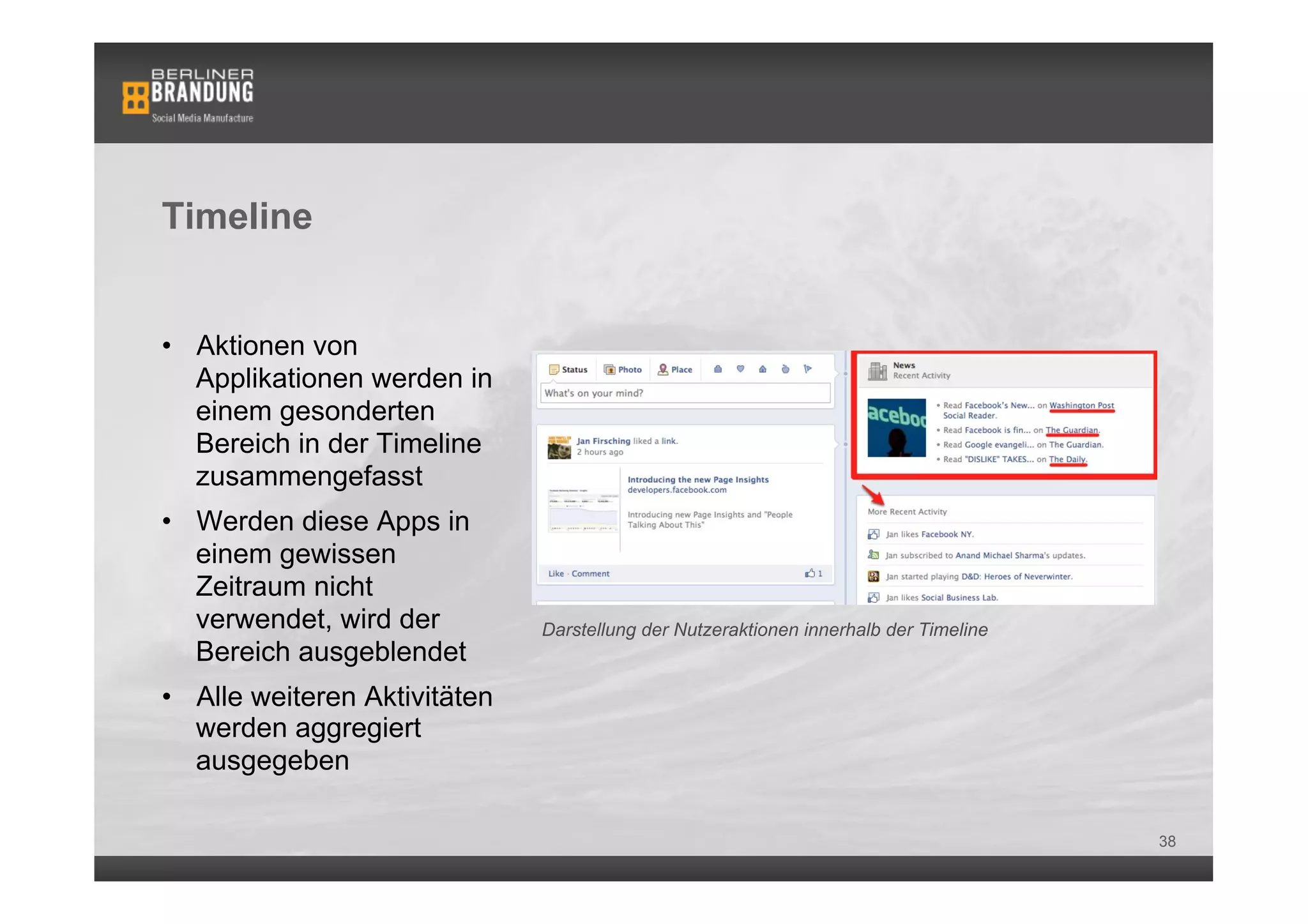Select the heart relationship life event icon

pos(740,369)
